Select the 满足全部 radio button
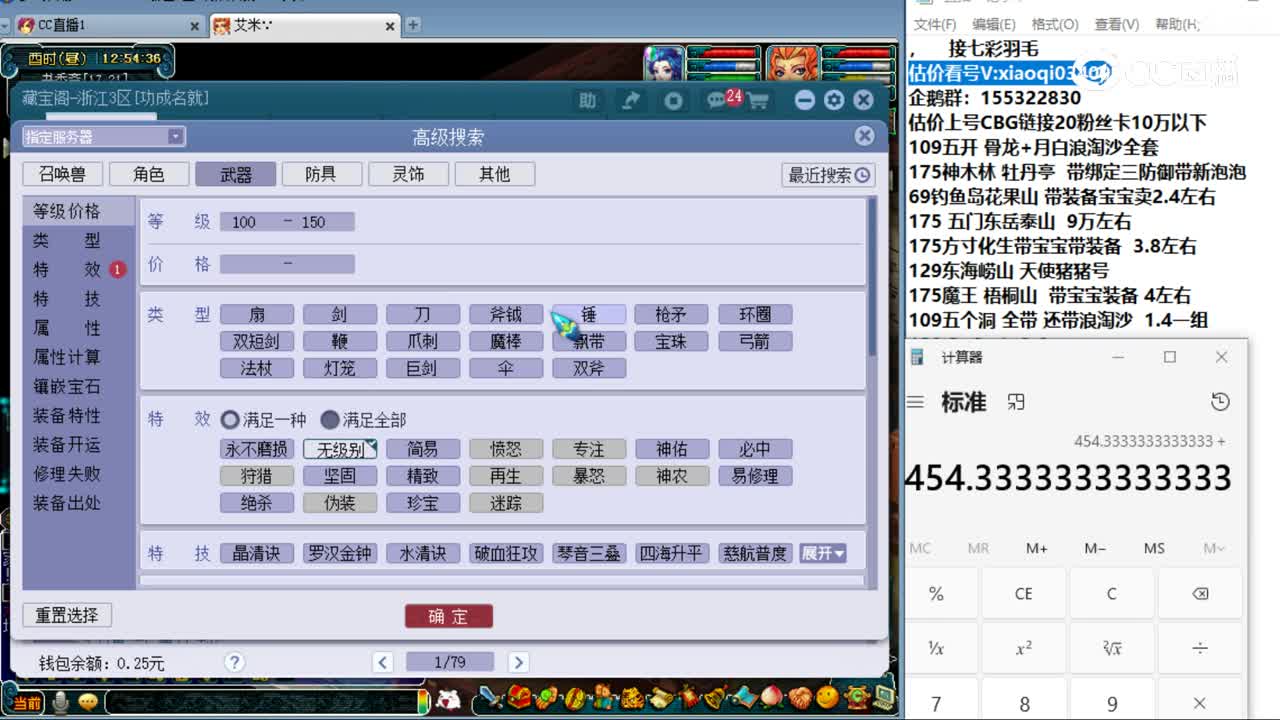The width and height of the screenshot is (1280, 720). point(332,420)
